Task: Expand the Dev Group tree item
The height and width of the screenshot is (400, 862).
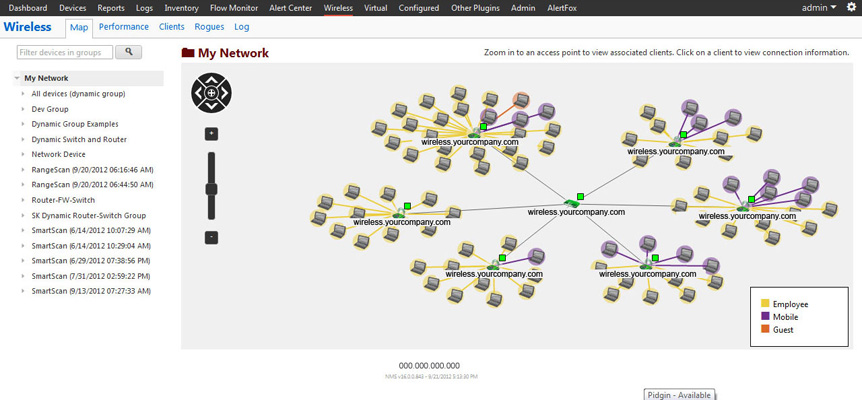Action: 23,109
